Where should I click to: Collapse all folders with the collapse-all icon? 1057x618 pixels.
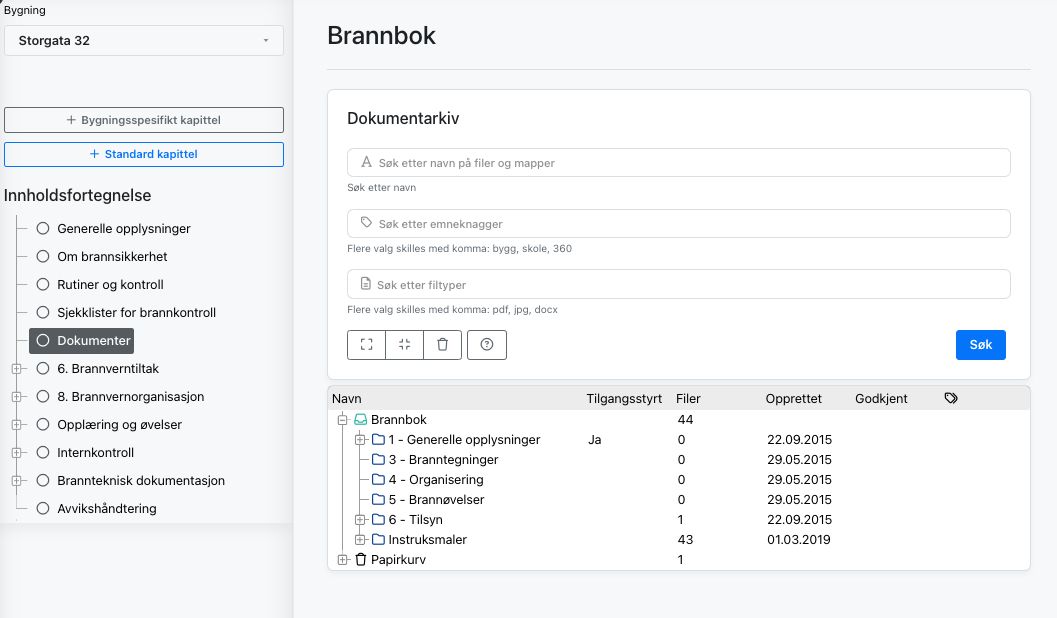click(x=404, y=344)
